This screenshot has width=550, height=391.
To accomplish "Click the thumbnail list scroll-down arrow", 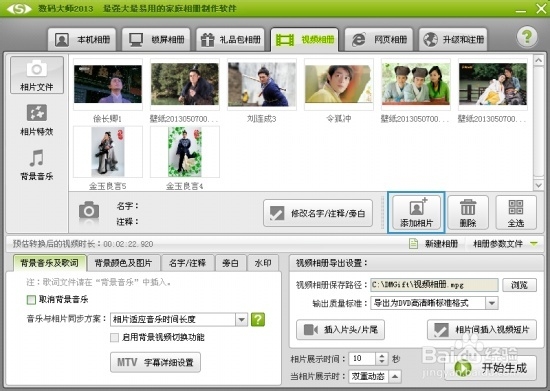I will click(x=538, y=185).
